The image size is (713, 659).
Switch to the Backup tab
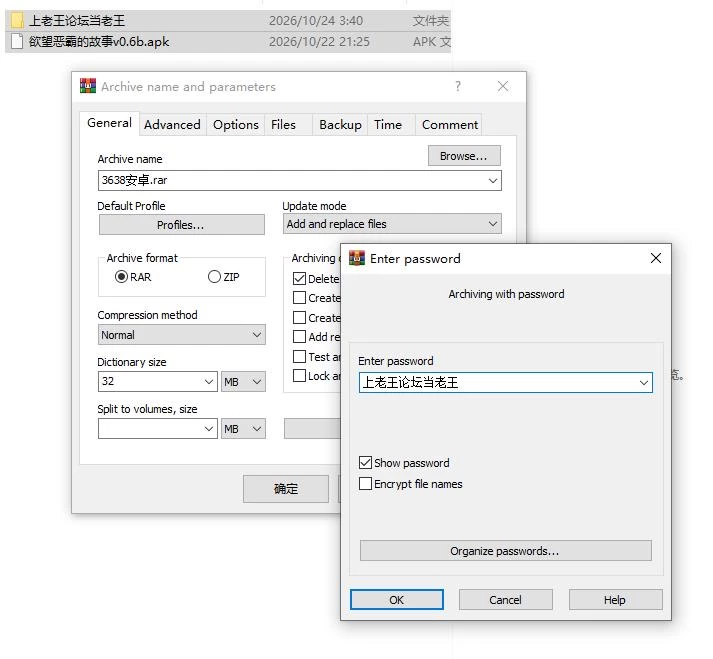[x=340, y=125]
